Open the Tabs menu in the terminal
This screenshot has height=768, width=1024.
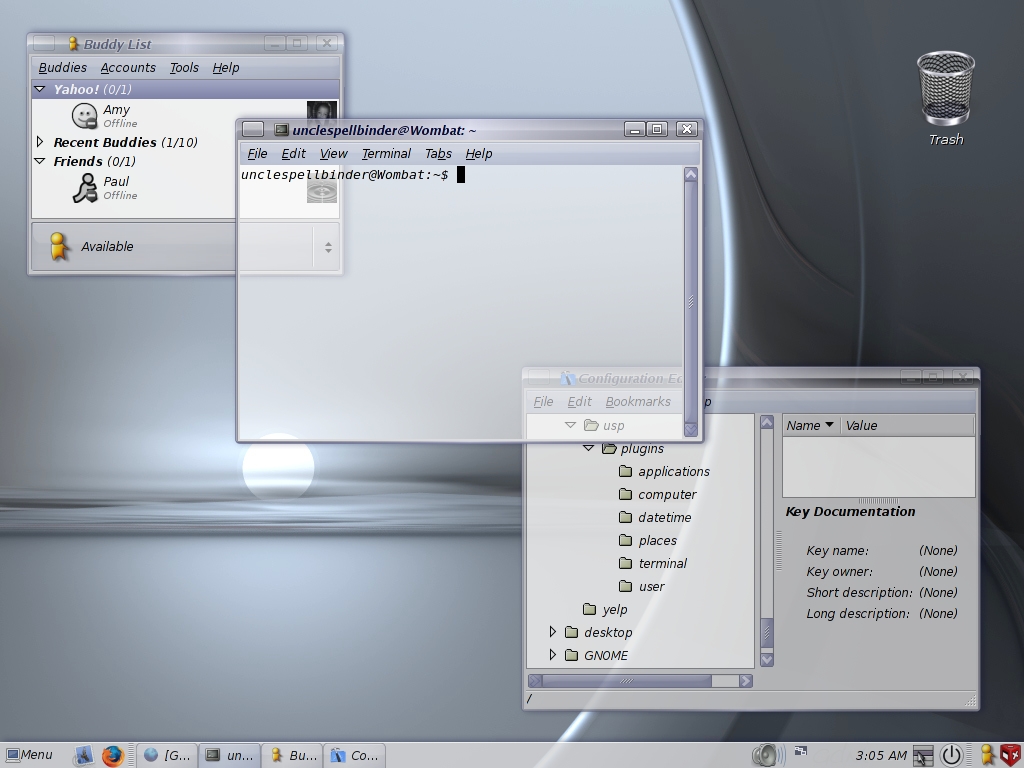(x=438, y=153)
